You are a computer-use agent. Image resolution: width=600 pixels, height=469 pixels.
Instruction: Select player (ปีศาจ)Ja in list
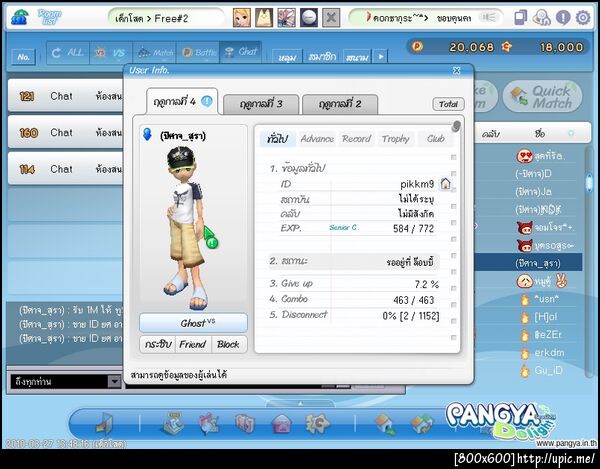pyautogui.click(x=533, y=191)
